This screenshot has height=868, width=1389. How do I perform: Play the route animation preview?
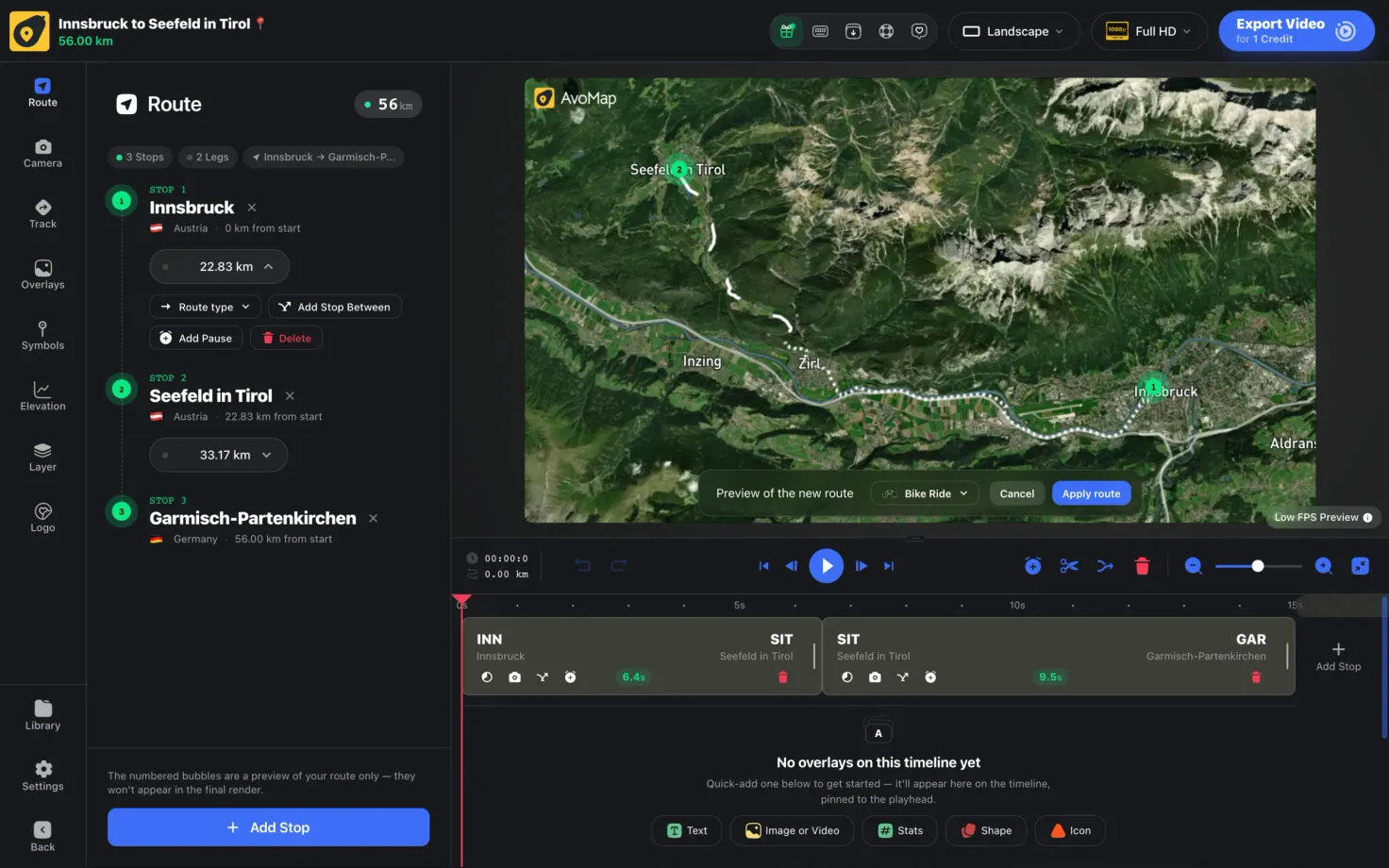point(827,566)
